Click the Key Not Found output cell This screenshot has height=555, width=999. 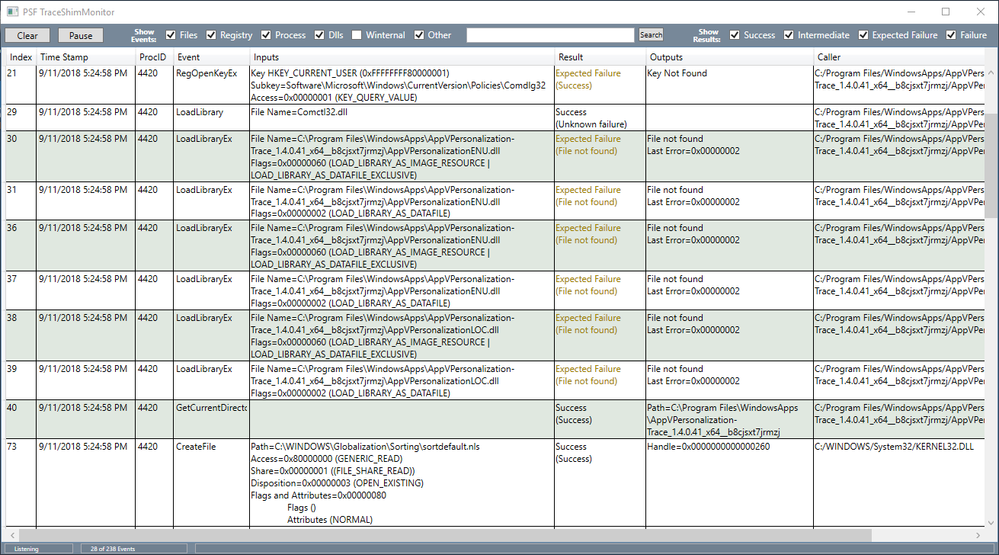[x=729, y=85]
